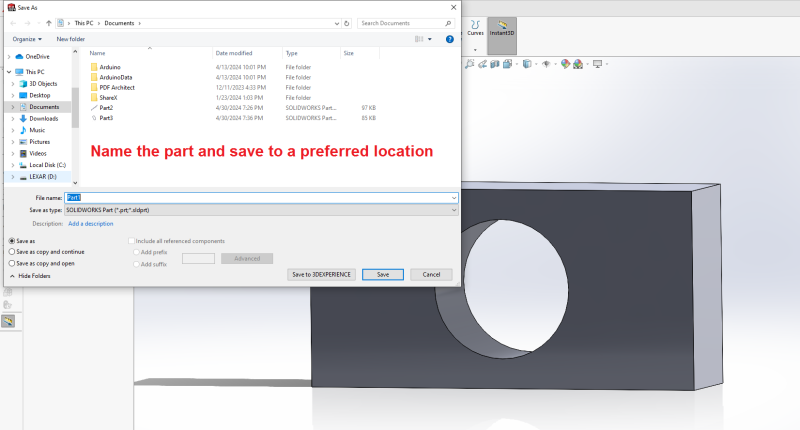
Task: Open the view options dropdown arrow
Action: point(430,39)
